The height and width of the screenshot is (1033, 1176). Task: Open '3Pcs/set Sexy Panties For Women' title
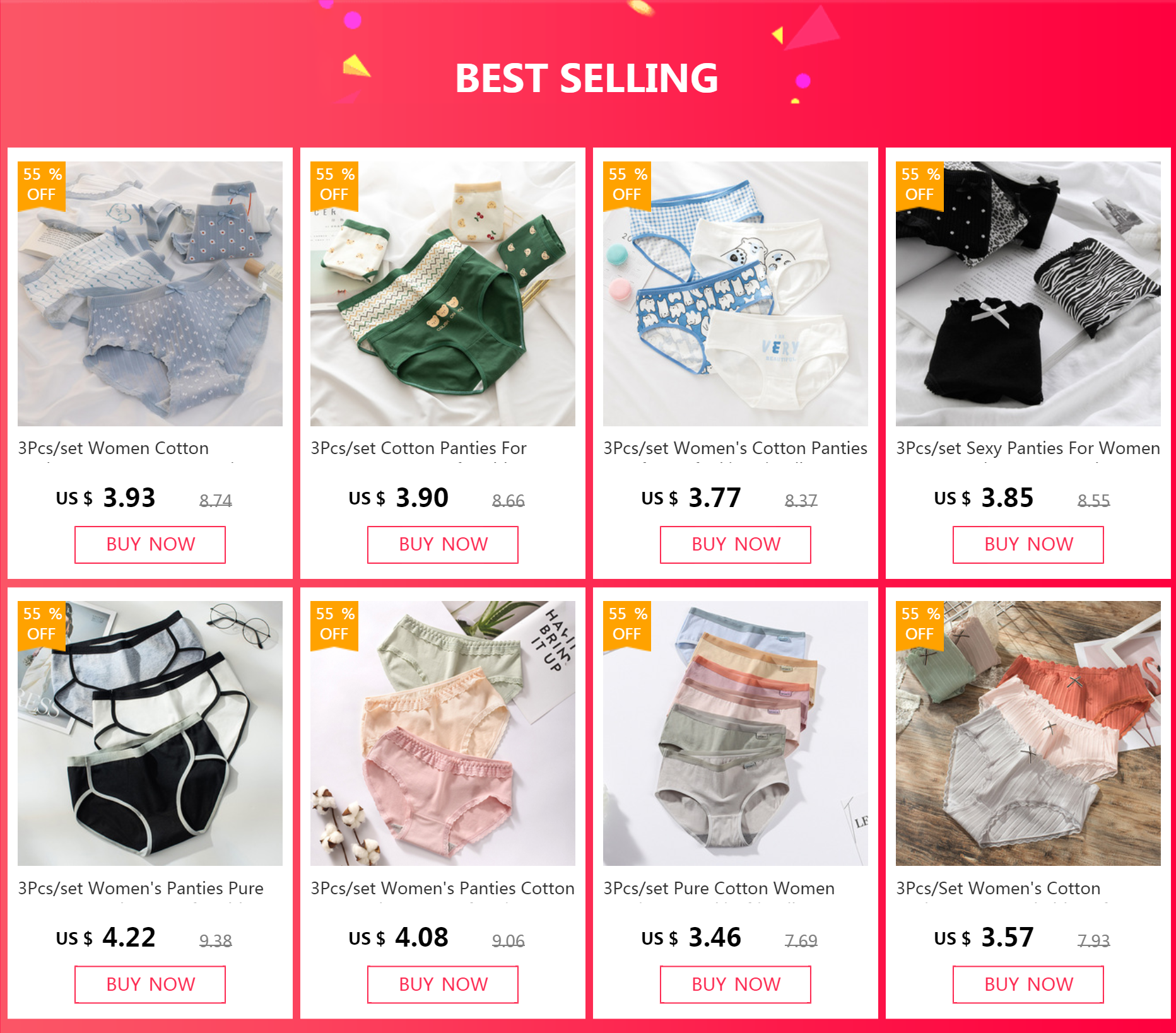1028,448
